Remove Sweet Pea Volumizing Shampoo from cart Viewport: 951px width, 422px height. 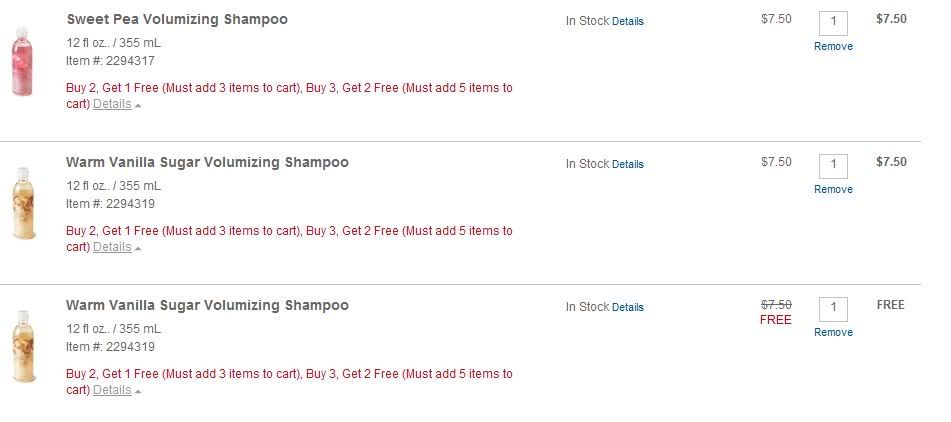[x=833, y=46]
